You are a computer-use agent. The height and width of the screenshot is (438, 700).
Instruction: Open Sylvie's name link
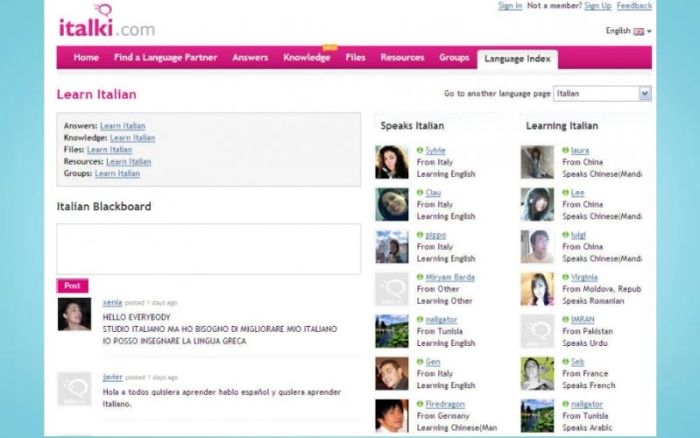click(x=435, y=150)
